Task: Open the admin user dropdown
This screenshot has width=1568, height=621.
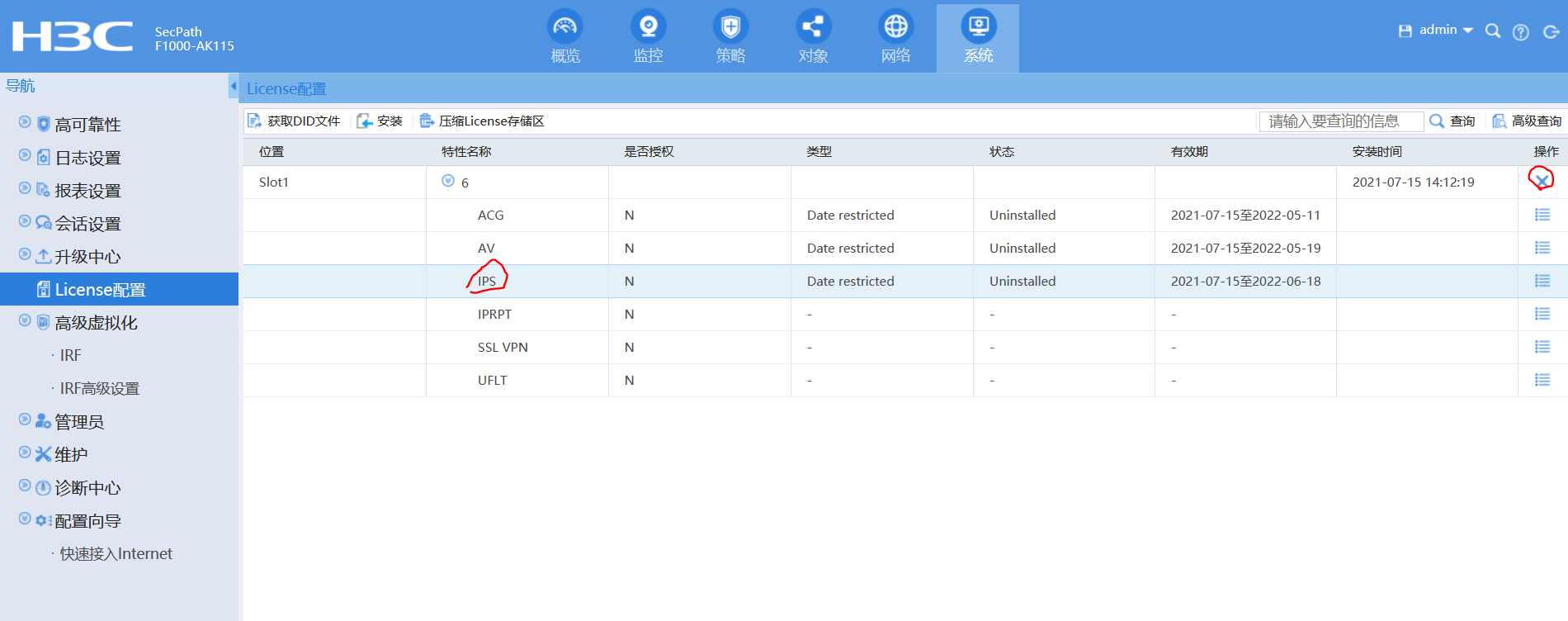Action: 1446,31
